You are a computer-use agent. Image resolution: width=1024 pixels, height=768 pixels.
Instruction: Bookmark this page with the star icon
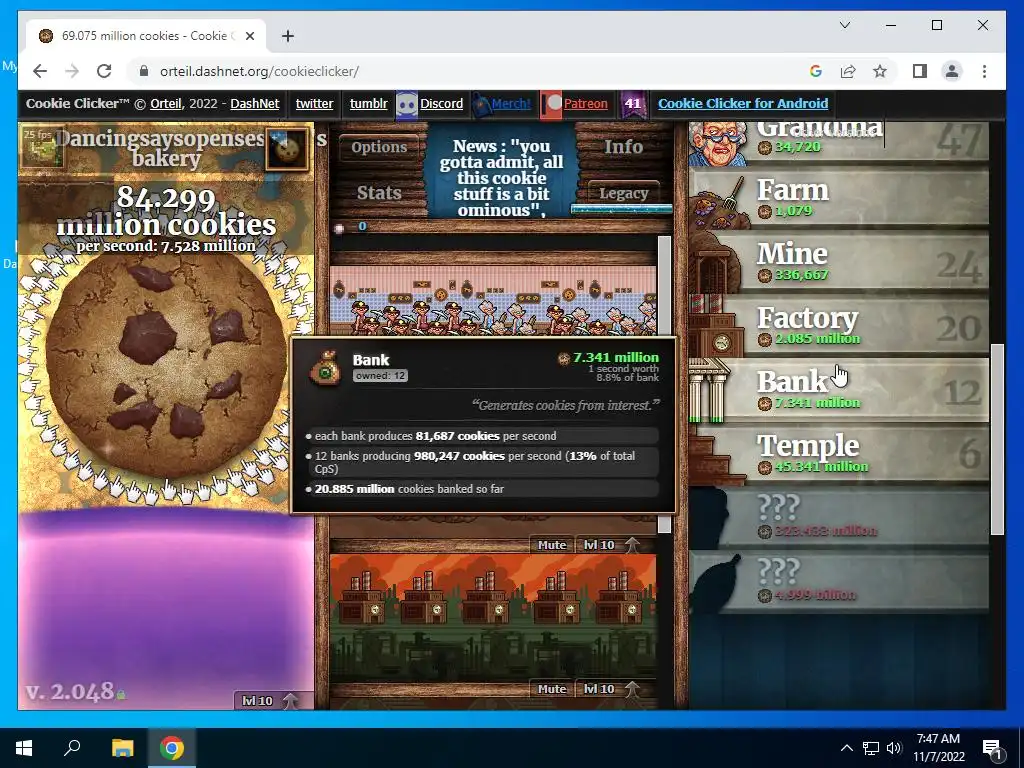[880, 71]
